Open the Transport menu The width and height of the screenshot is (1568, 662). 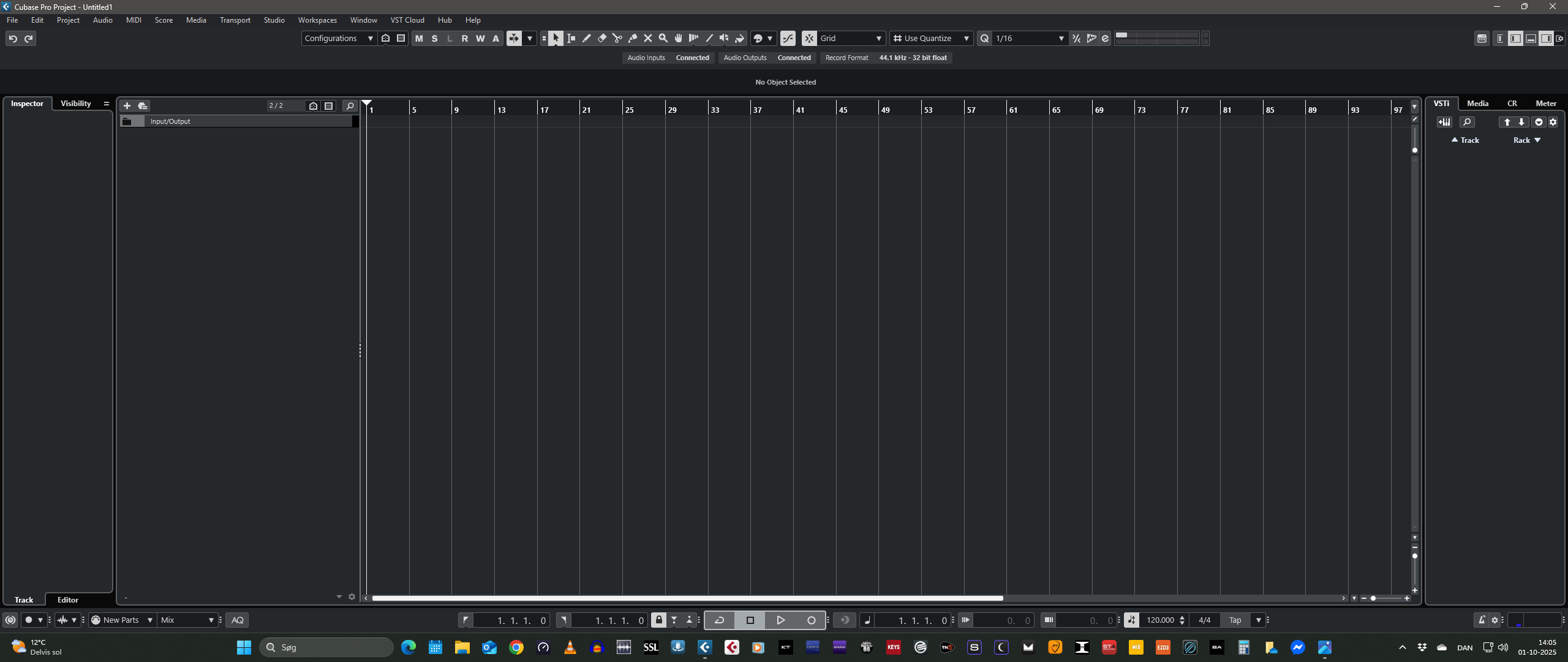235,20
